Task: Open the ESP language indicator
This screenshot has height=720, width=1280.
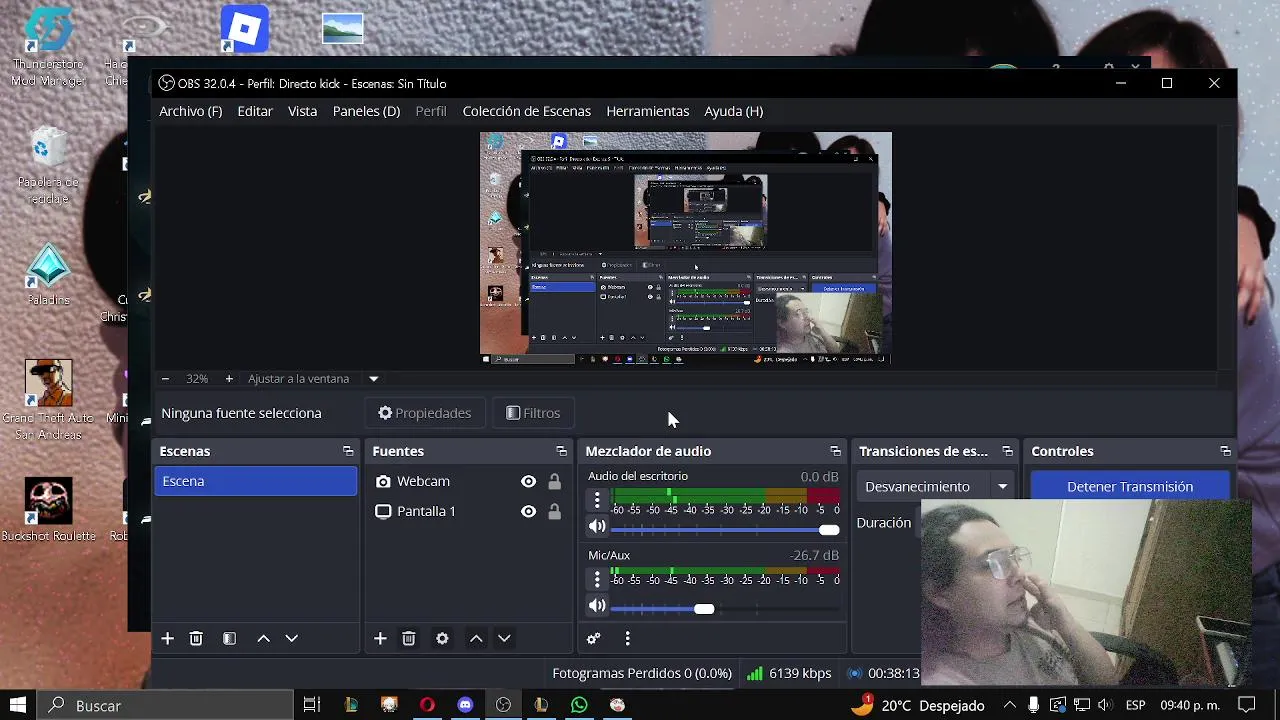Action: [x=1135, y=705]
